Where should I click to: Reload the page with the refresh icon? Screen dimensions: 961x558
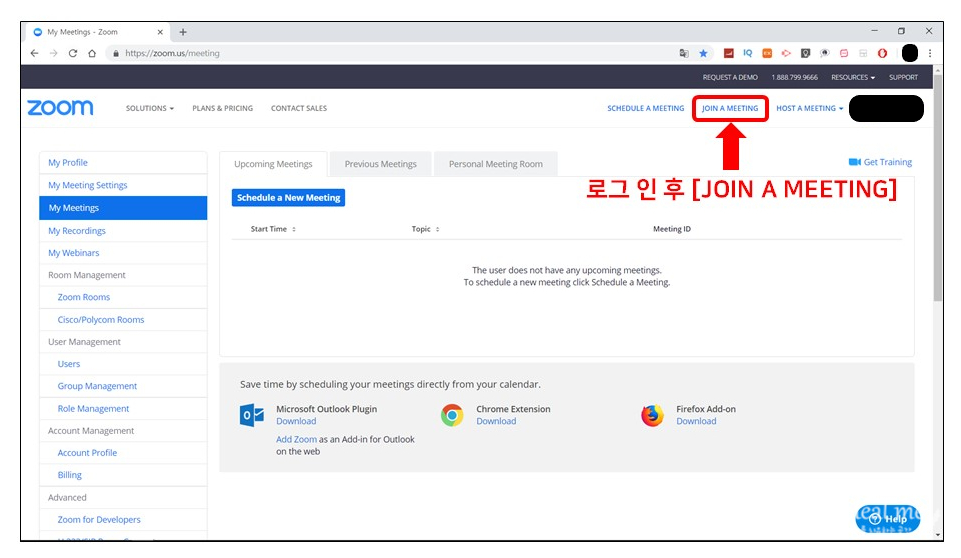[x=73, y=53]
